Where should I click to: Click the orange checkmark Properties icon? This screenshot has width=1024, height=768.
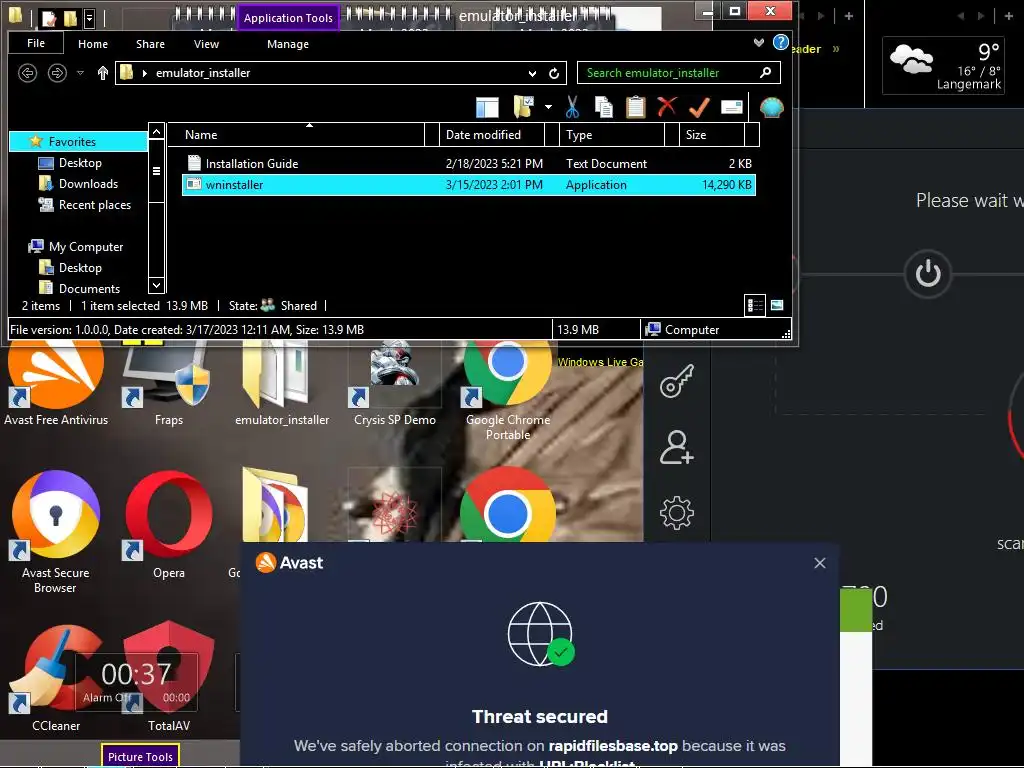pos(699,106)
